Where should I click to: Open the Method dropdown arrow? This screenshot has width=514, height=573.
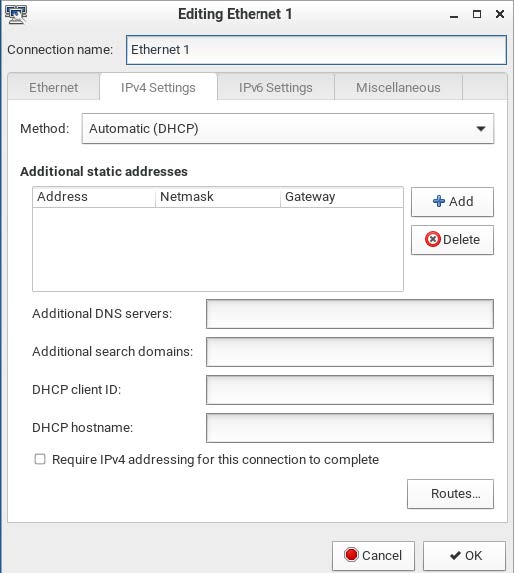coord(481,129)
